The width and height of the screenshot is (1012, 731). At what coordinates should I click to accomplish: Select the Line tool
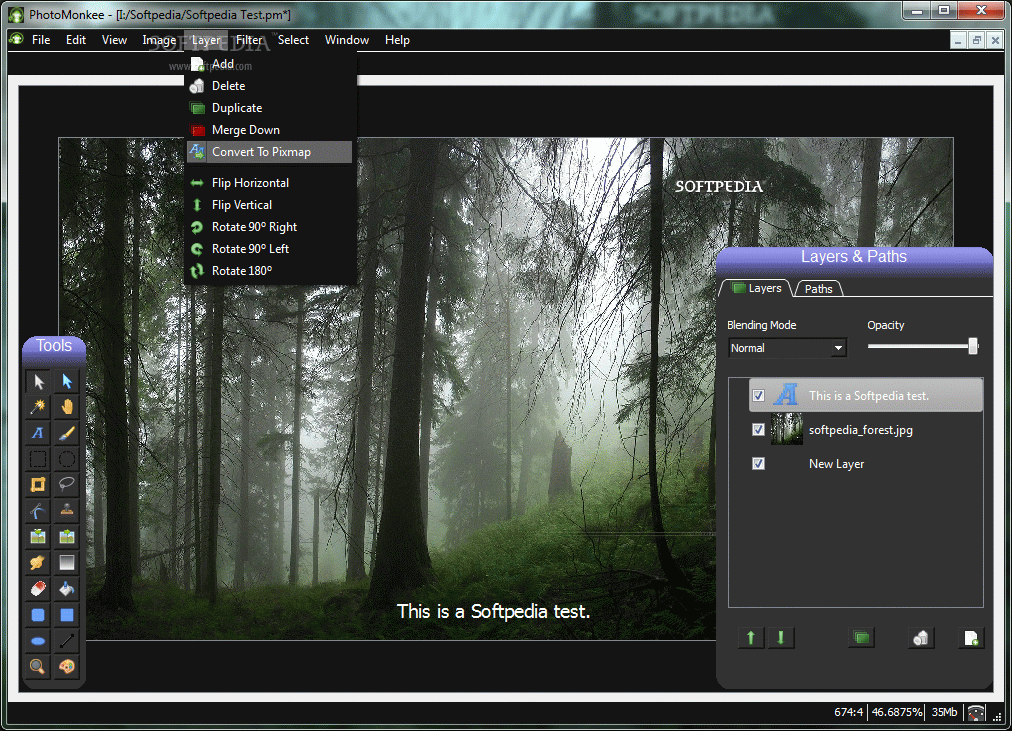click(66, 641)
